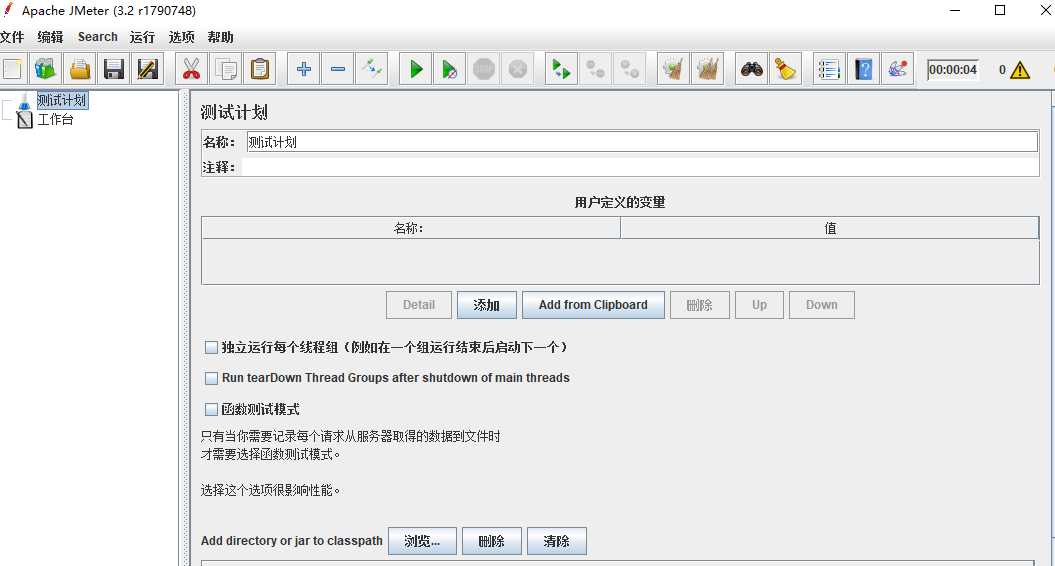
Task: Select 测试计划 node in tree
Action: click(62, 100)
